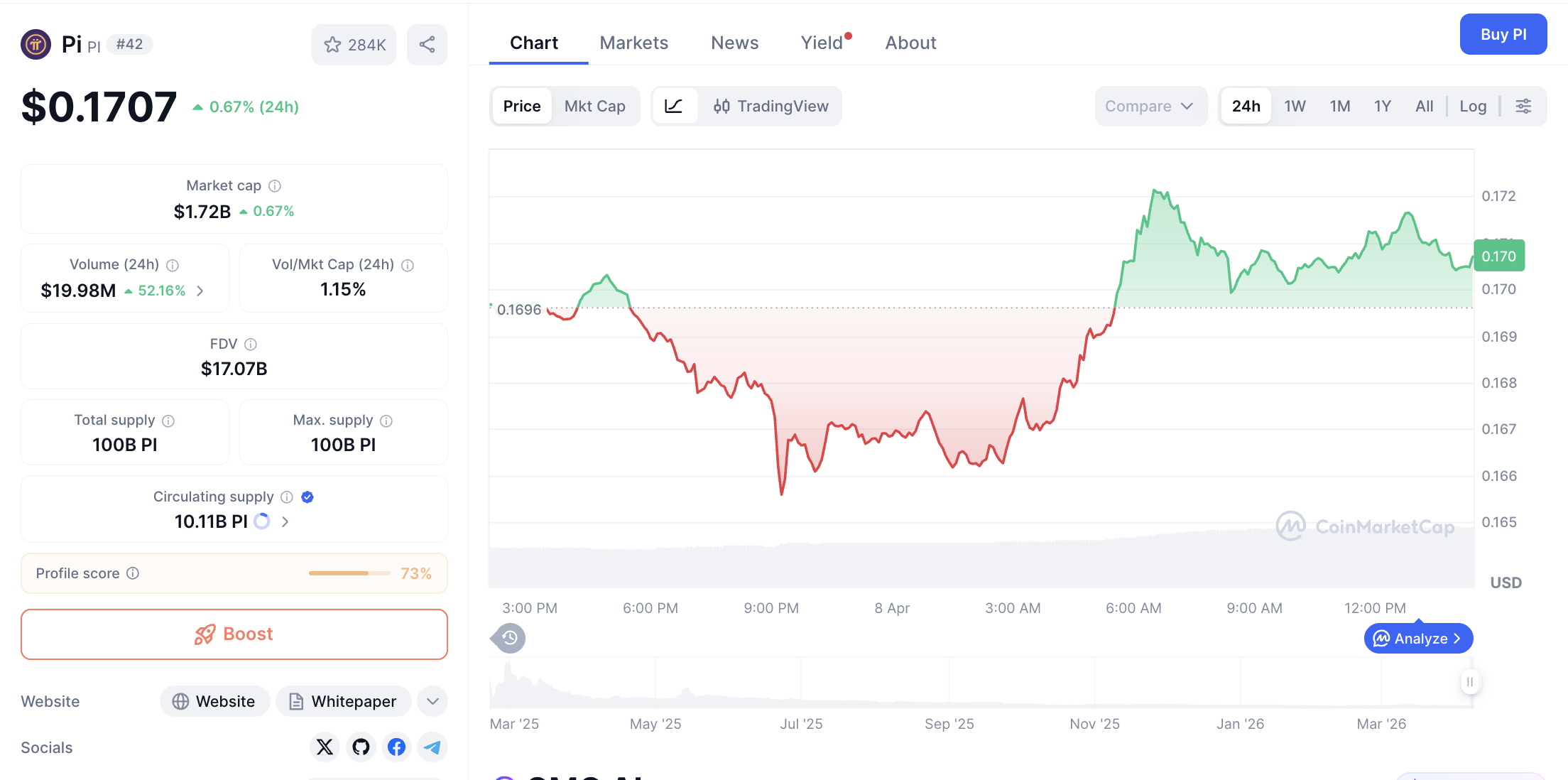Click the Buy PI button

(1503, 34)
